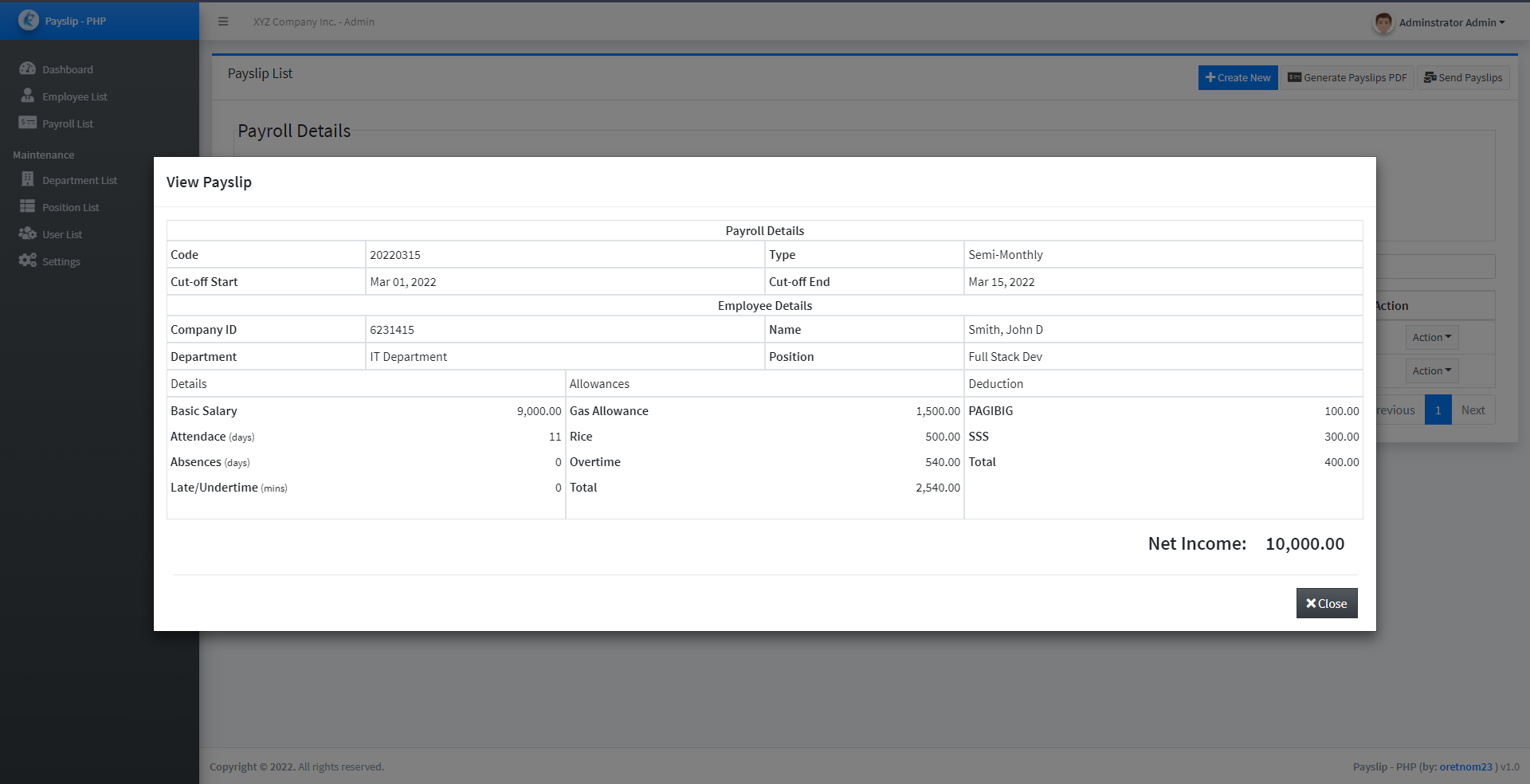Image resolution: width=1530 pixels, height=784 pixels.
Task: Click the oretnom23 author link
Action: click(1465, 766)
